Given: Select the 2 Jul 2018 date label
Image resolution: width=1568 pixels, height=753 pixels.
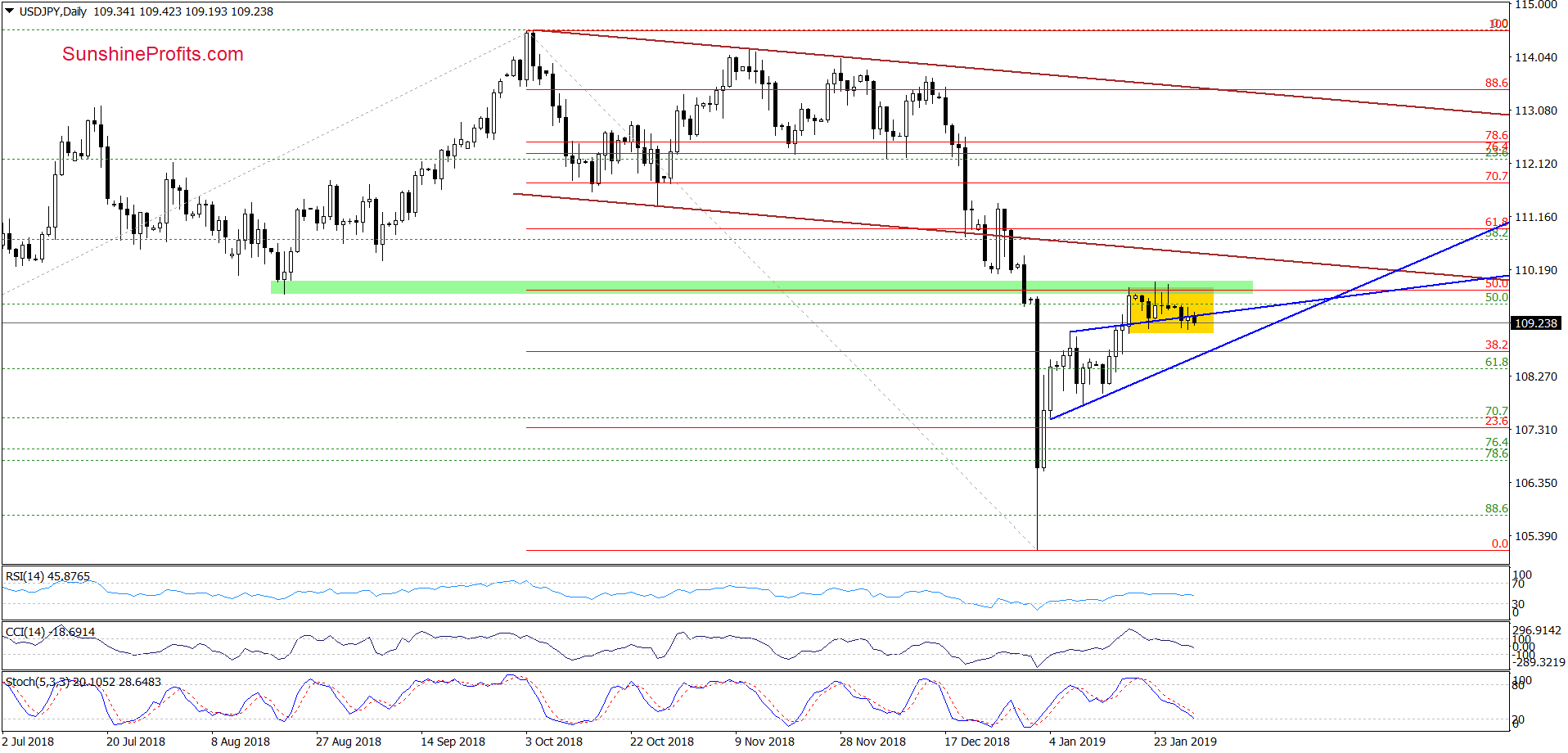Looking at the screenshot, I should [x=28, y=742].
